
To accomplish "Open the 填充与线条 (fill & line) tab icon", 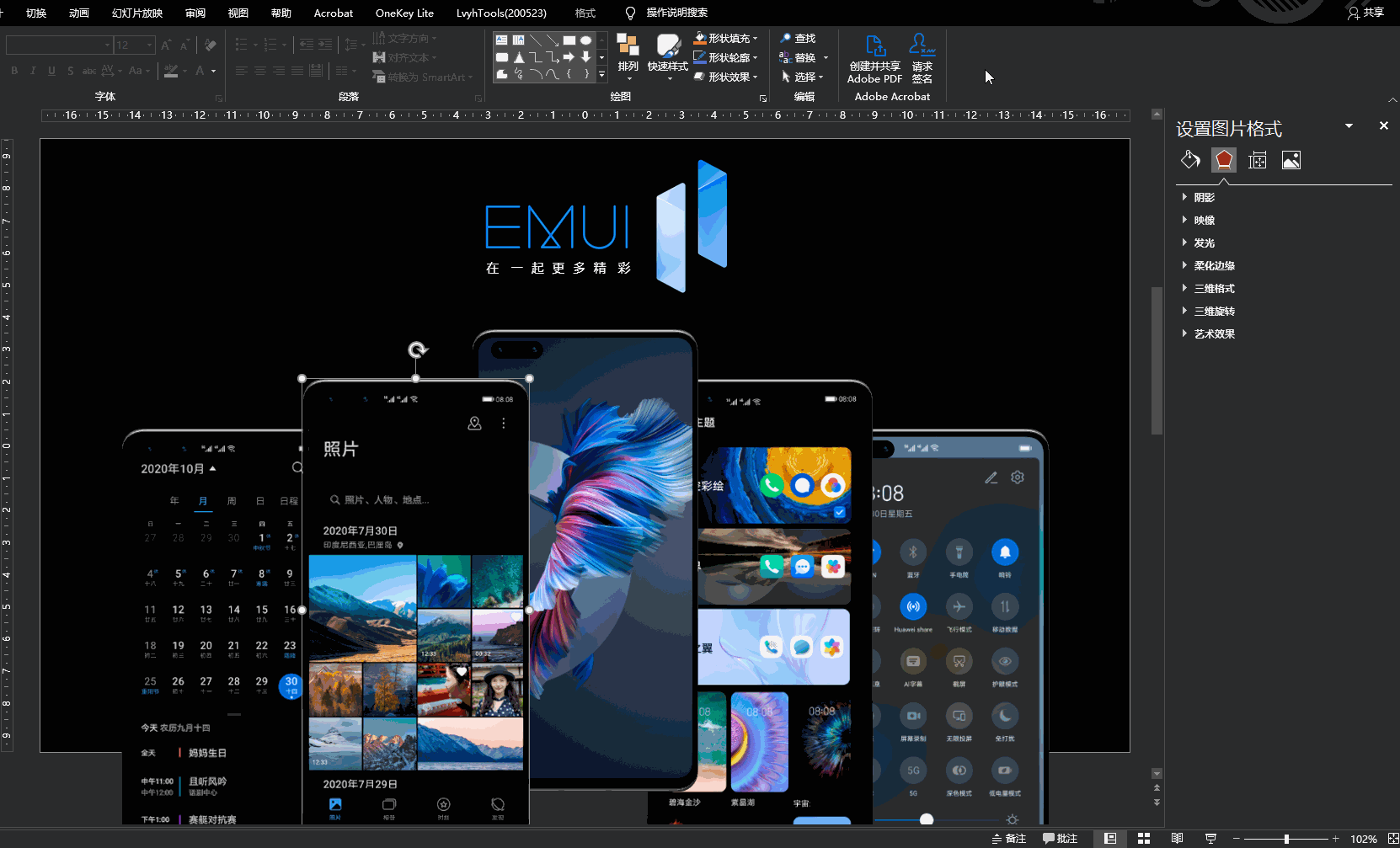I will pos(1190,160).
